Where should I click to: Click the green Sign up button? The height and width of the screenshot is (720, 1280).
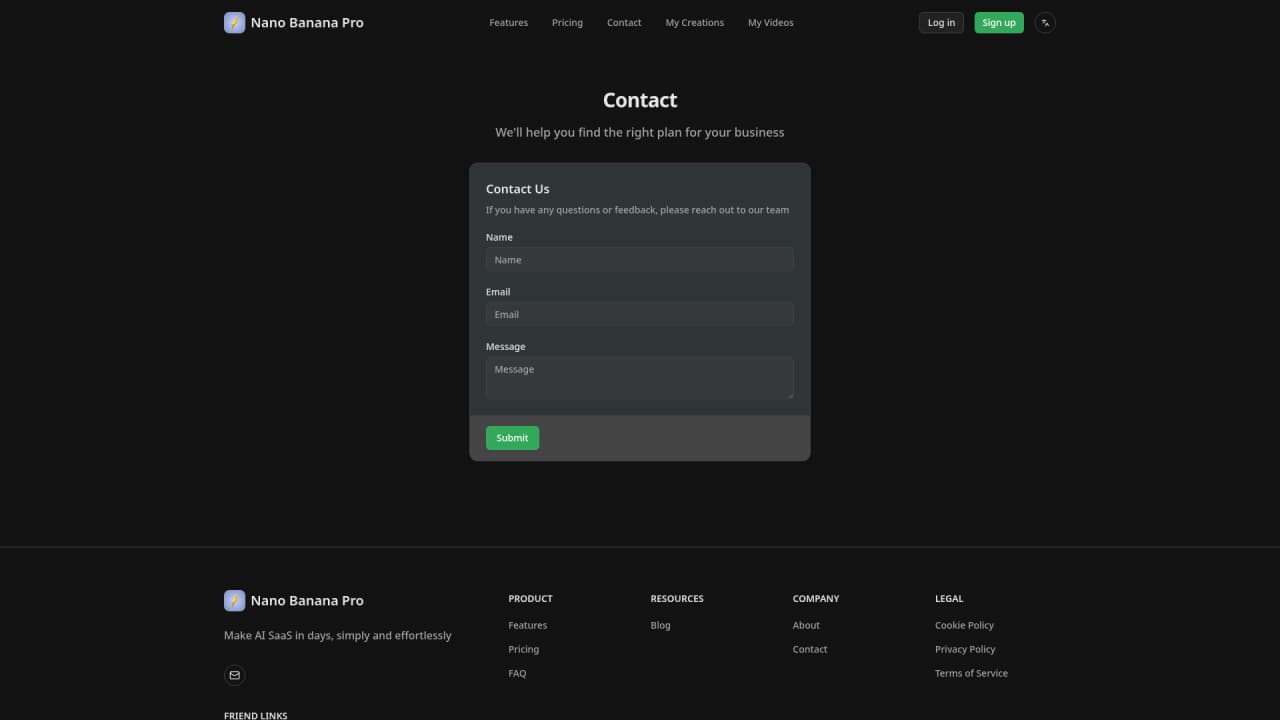coord(999,22)
